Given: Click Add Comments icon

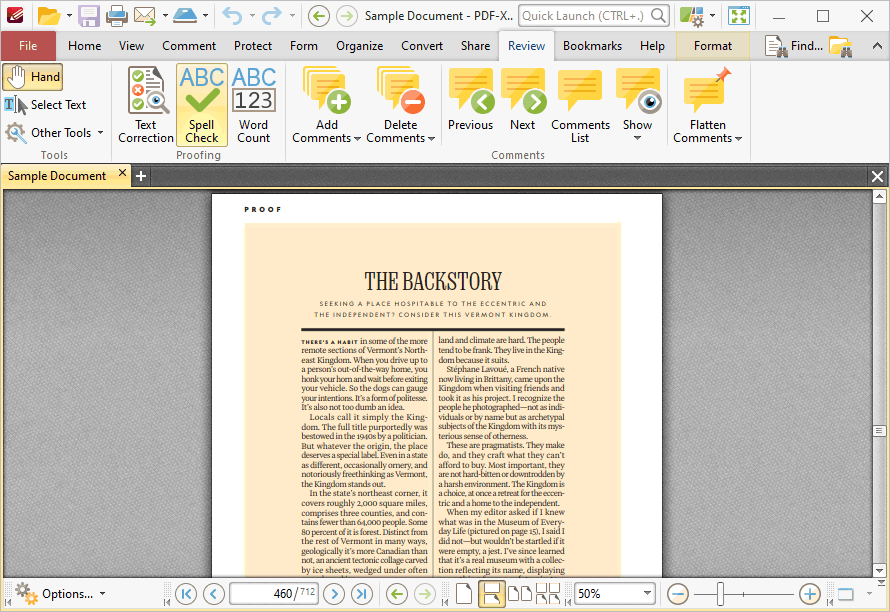Looking at the screenshot, I should click(327, 91).
